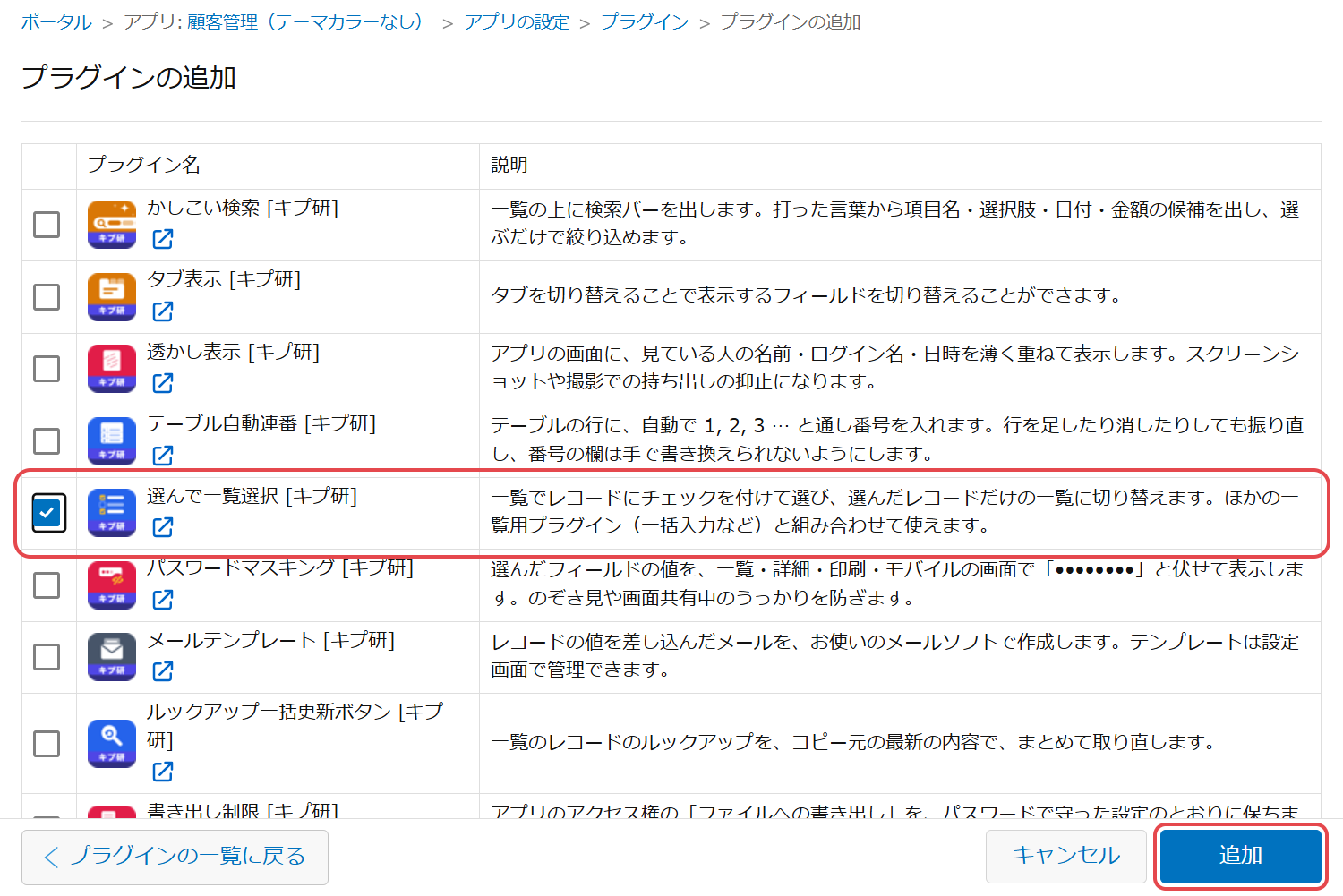Click the パスワードマスキング plugin icon
Viewport: 1343px width, 896px height.
[112, 585]
